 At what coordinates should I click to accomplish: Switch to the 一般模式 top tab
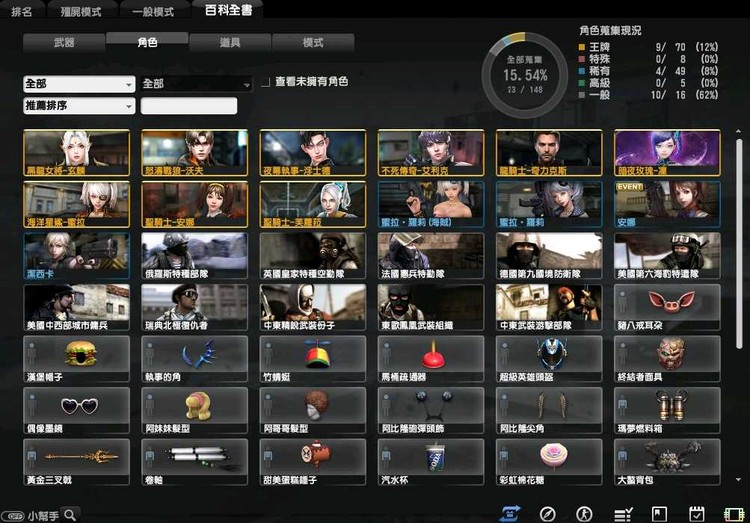[x=153, y=11]
